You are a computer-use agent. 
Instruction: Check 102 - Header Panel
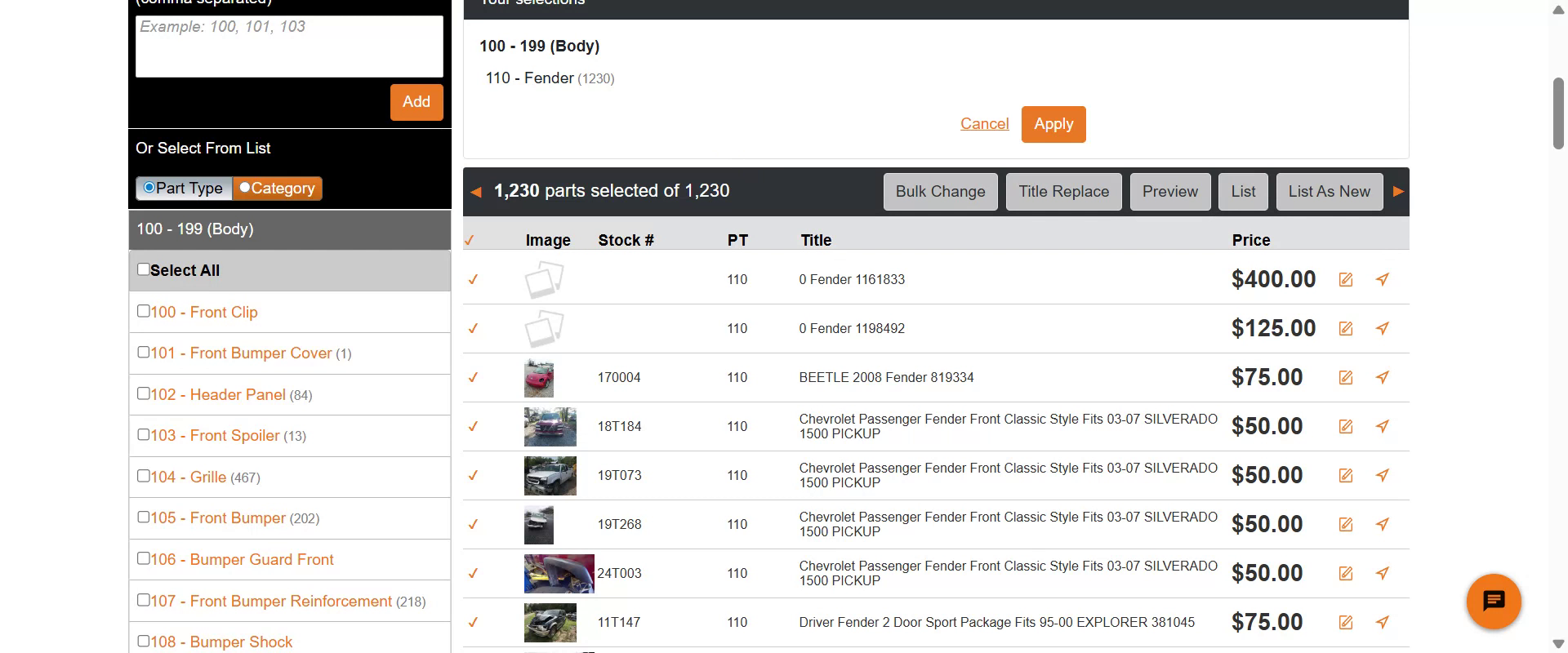point(144,393)
